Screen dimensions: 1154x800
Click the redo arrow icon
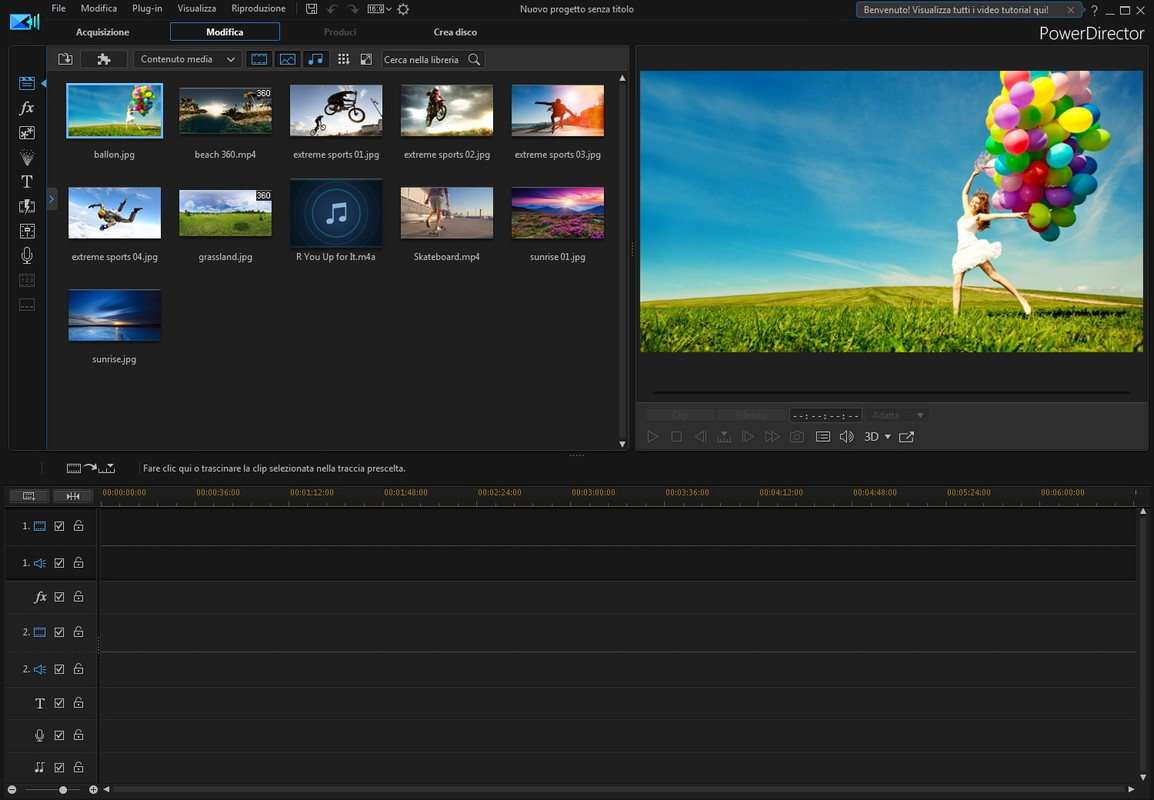[x=353, y=9]
